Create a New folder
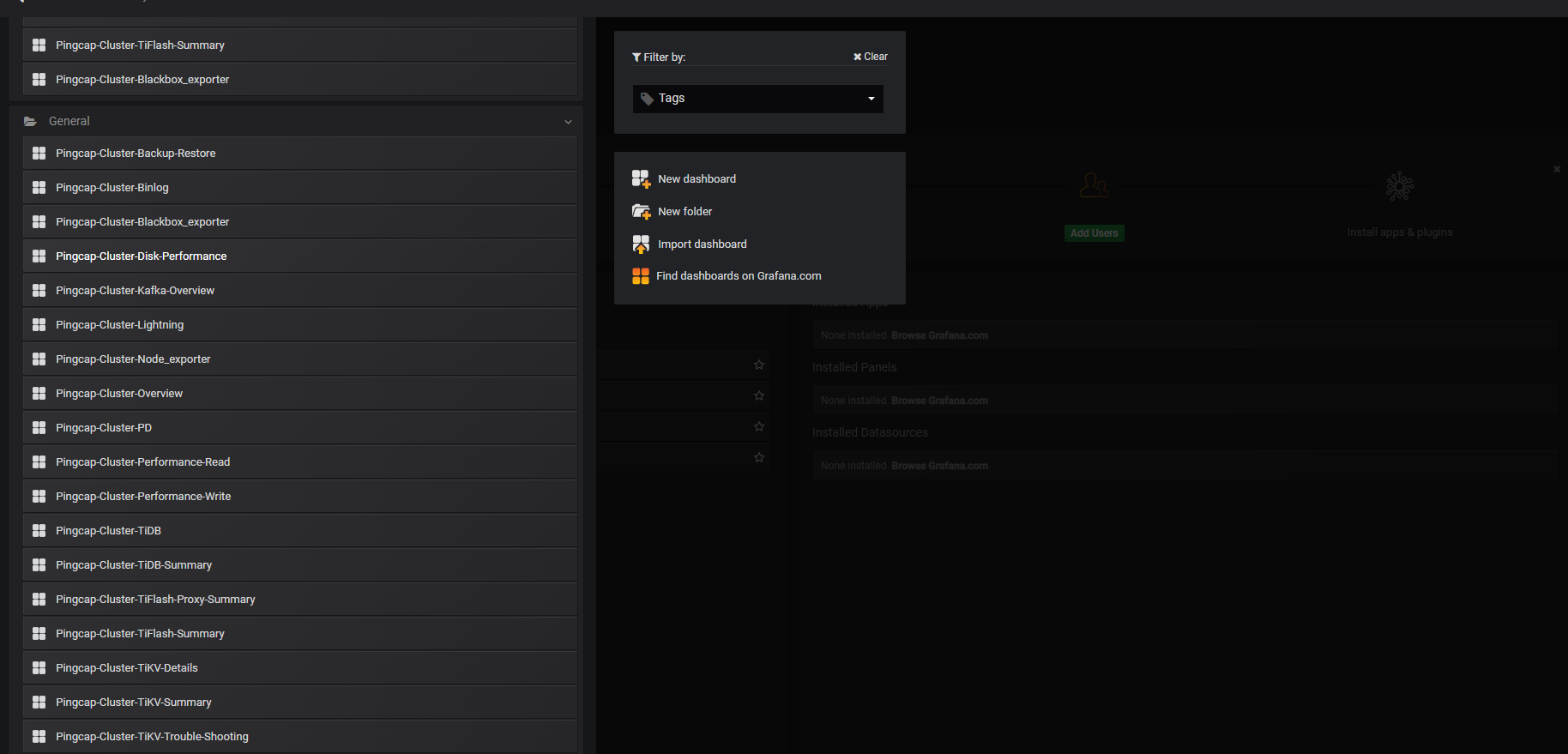 tap(684, 212)
